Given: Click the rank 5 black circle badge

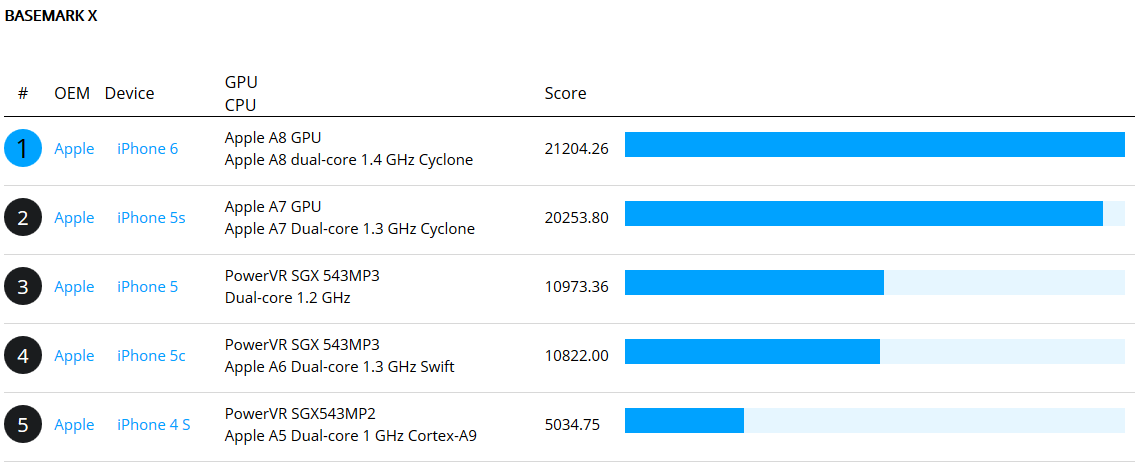Looking at the screenshot, I should [22, 425].
